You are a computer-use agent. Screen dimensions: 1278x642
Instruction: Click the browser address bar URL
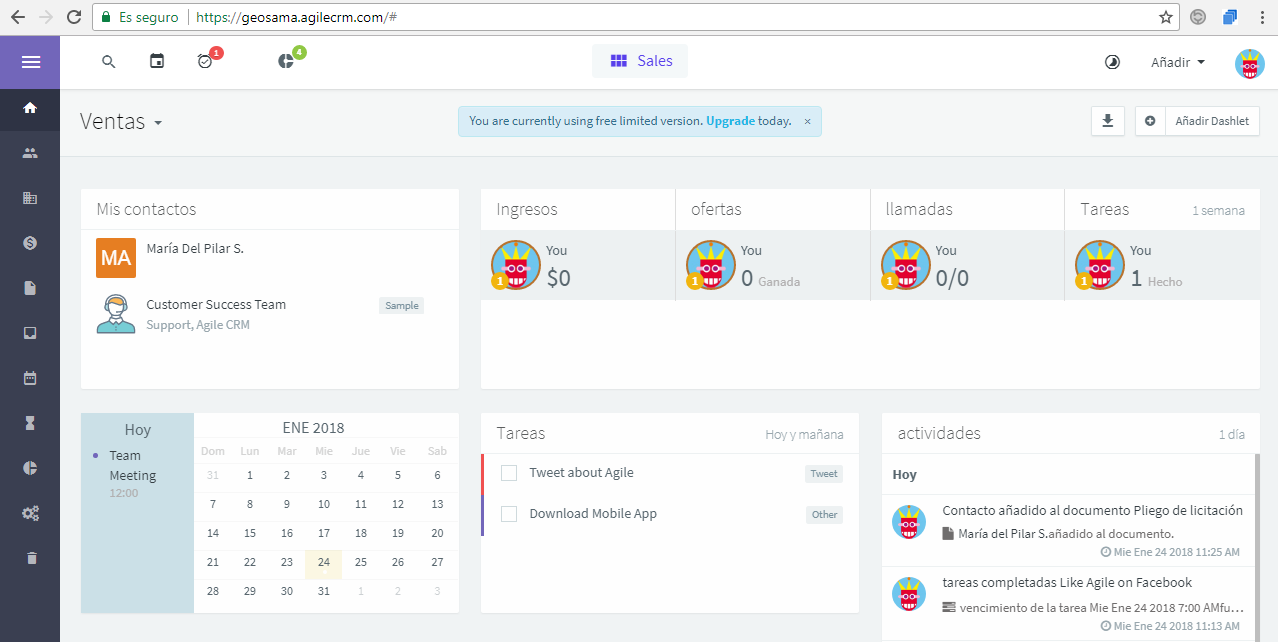298,18
